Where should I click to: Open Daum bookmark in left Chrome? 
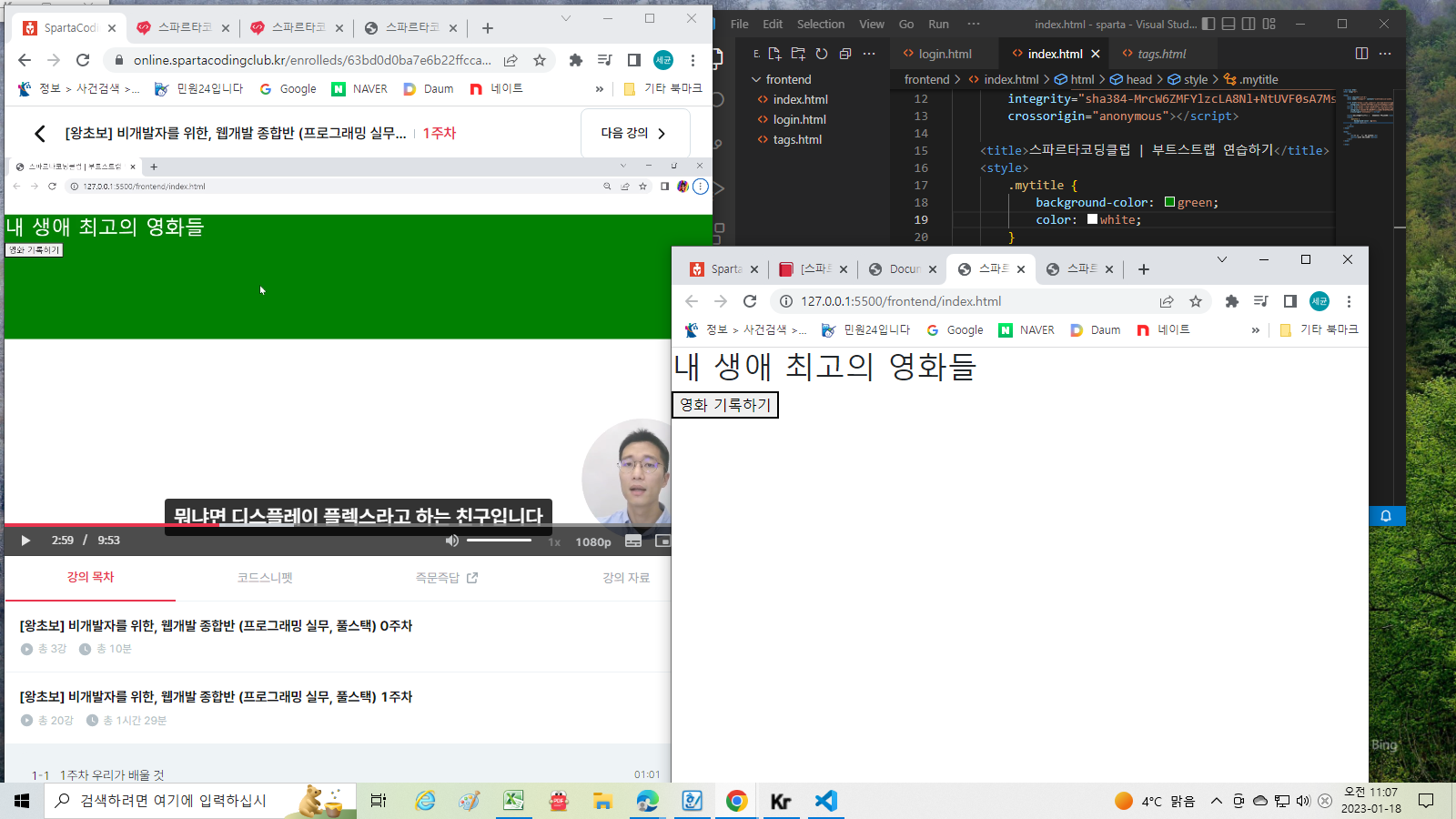[x=429, y=89]
